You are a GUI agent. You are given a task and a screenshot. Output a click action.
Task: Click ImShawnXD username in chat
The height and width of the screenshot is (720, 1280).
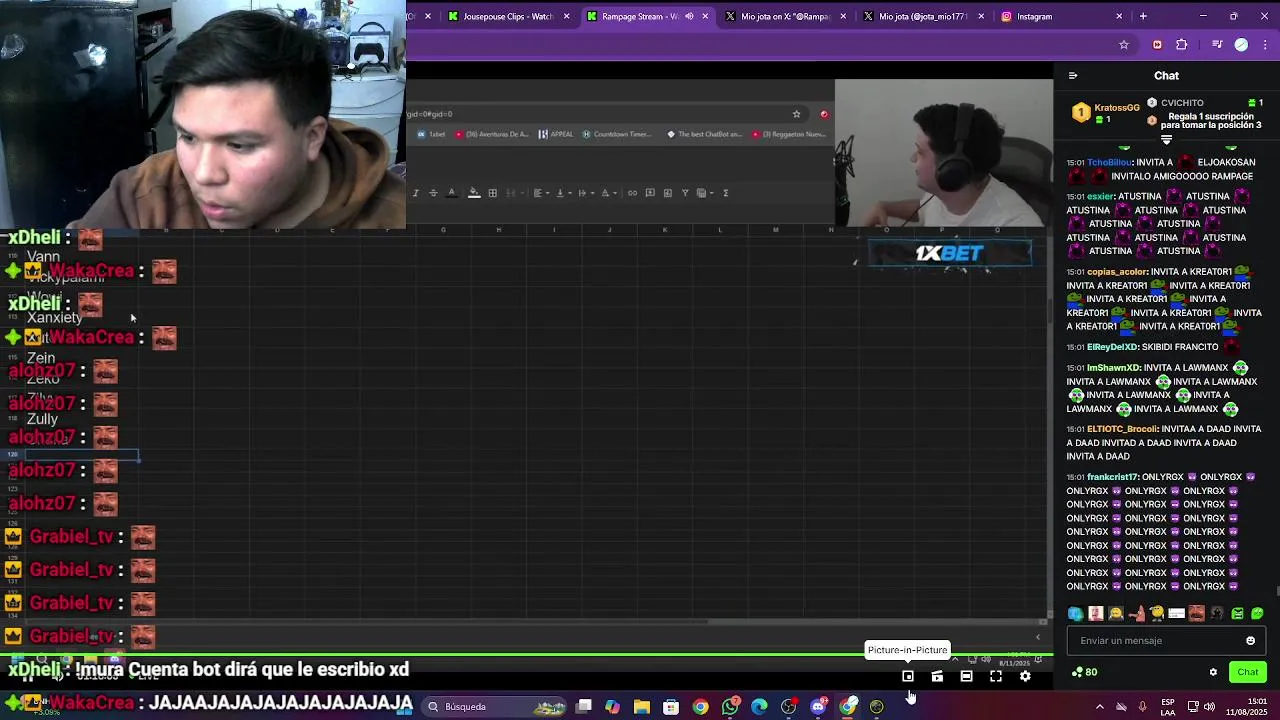[1113, 368]
